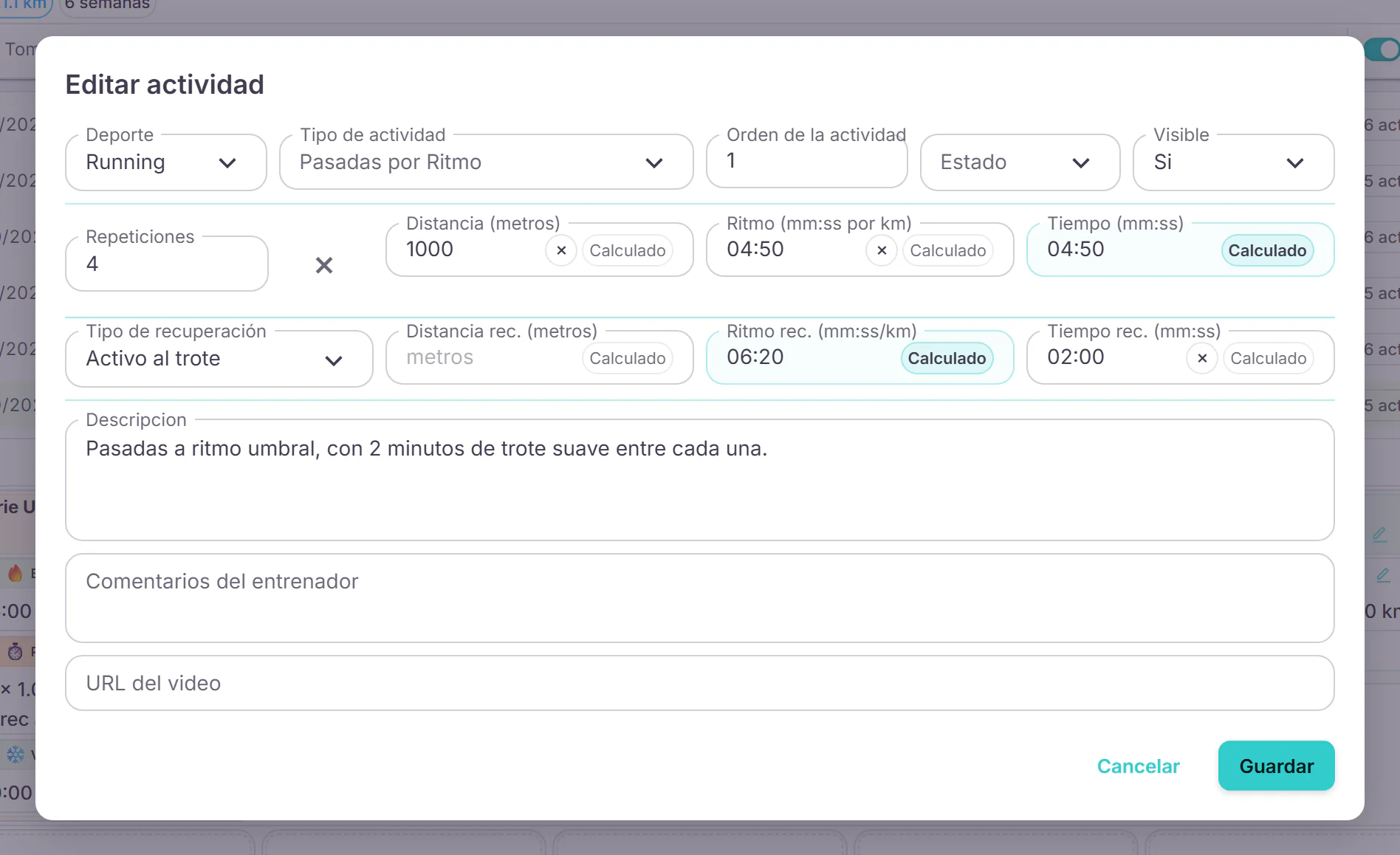Click the teal toggle switch behind the dialog
This screenshot has height=855, width=1400.
click(x=1382, y=49)
